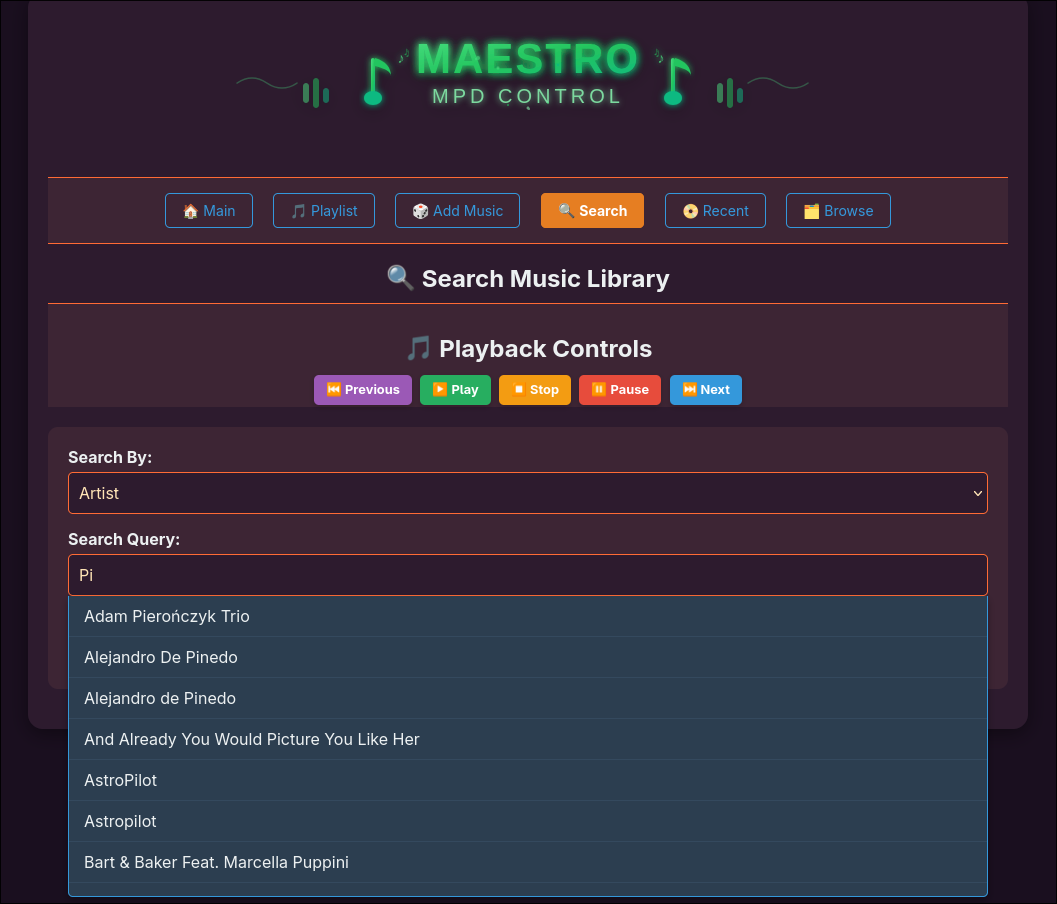The width and height of the screenshot is (1057, 904).
Task: Select the Alejandro De Pinedo suggestion
Action: (161, 657)
